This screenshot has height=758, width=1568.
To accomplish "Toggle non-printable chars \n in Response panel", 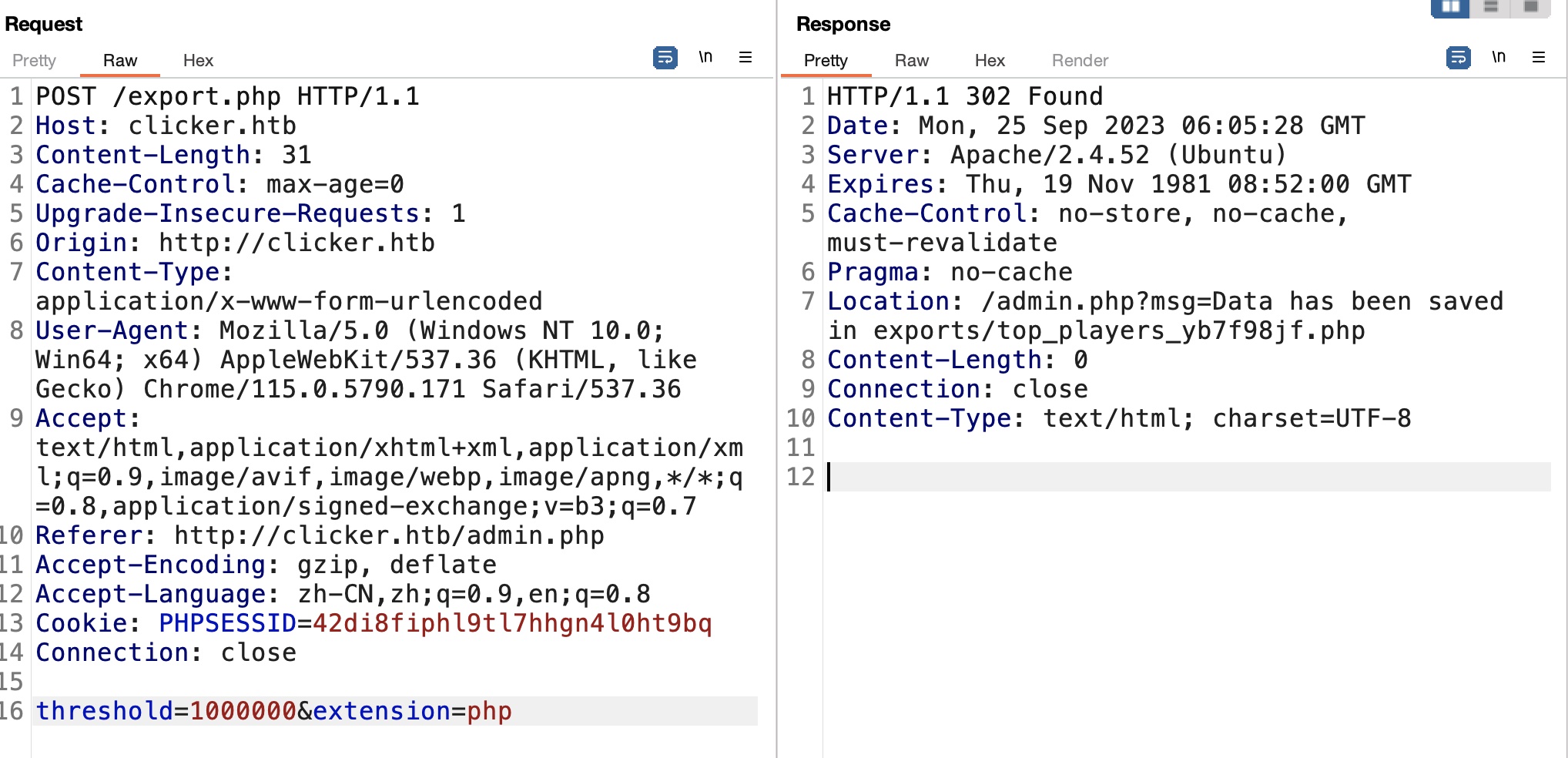I will pyautogui.click(x=1499, y=57).
